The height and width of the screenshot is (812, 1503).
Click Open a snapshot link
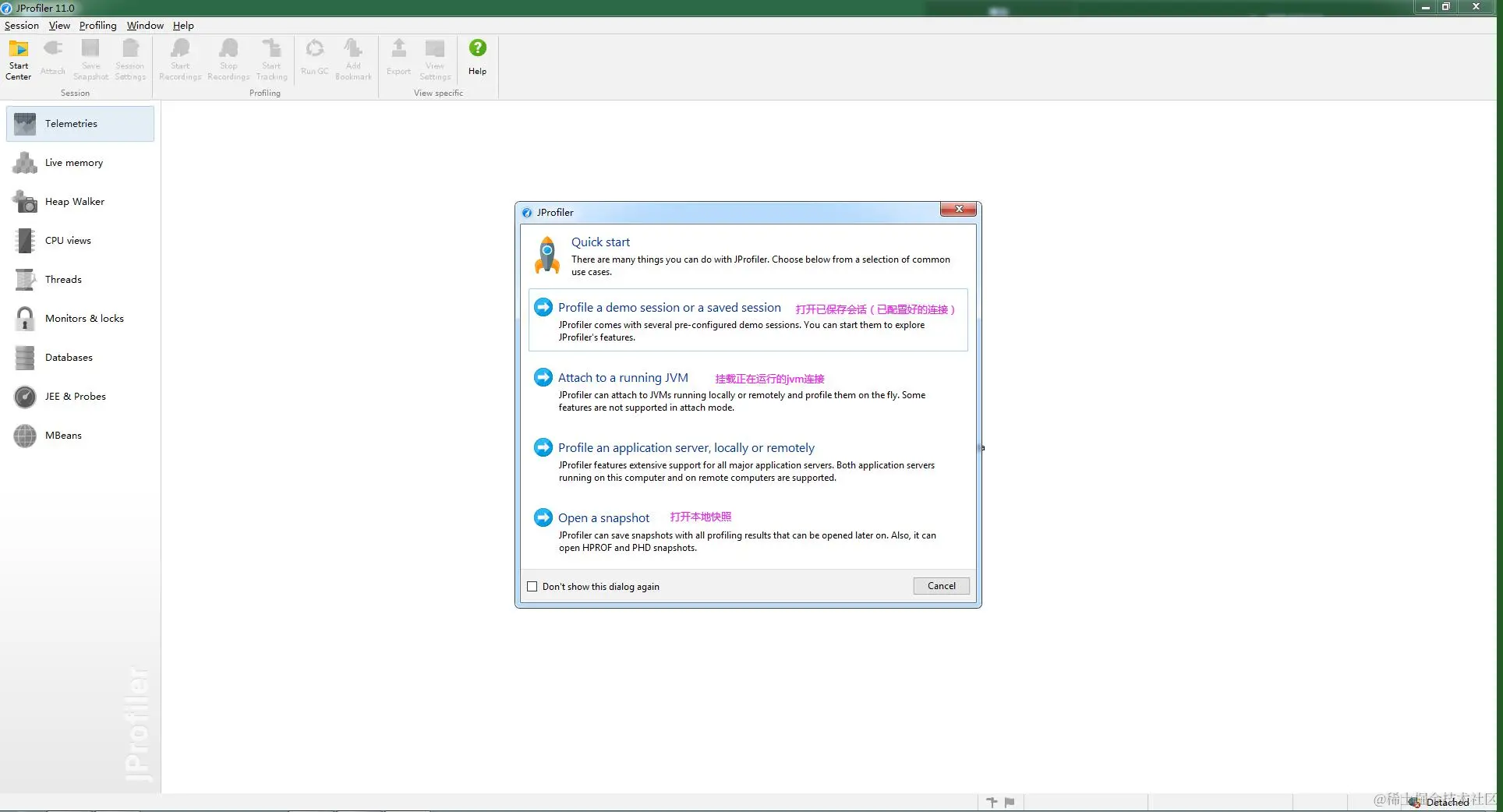[603, 518]
